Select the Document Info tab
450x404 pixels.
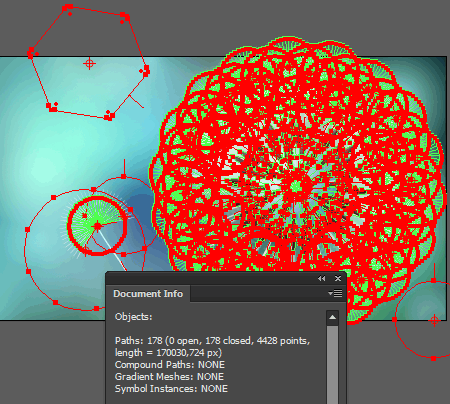click(x=148, y=294)
